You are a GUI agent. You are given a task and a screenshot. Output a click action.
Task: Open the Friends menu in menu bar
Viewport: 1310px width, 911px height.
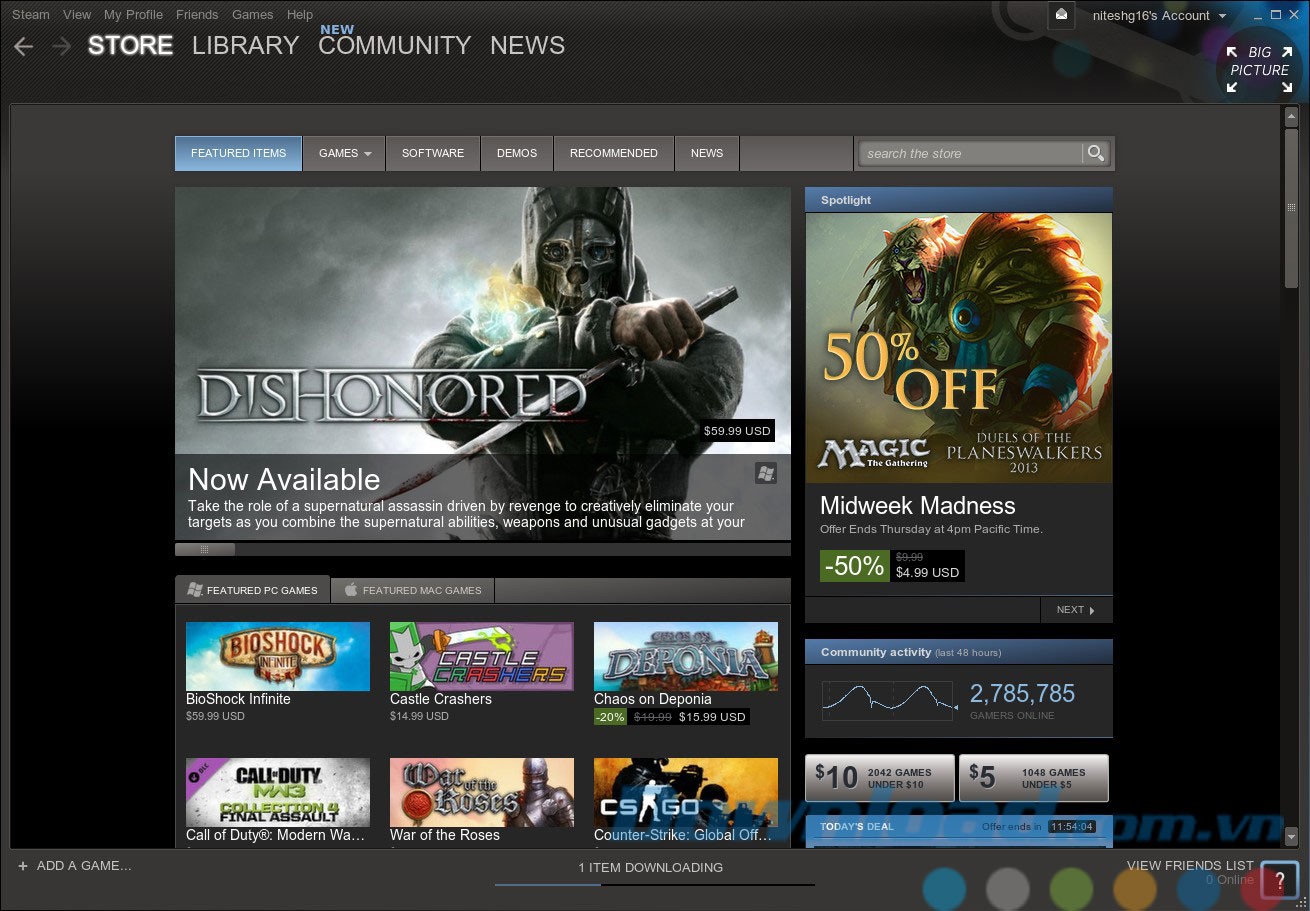pyautogui.click(x=197, y=15)
